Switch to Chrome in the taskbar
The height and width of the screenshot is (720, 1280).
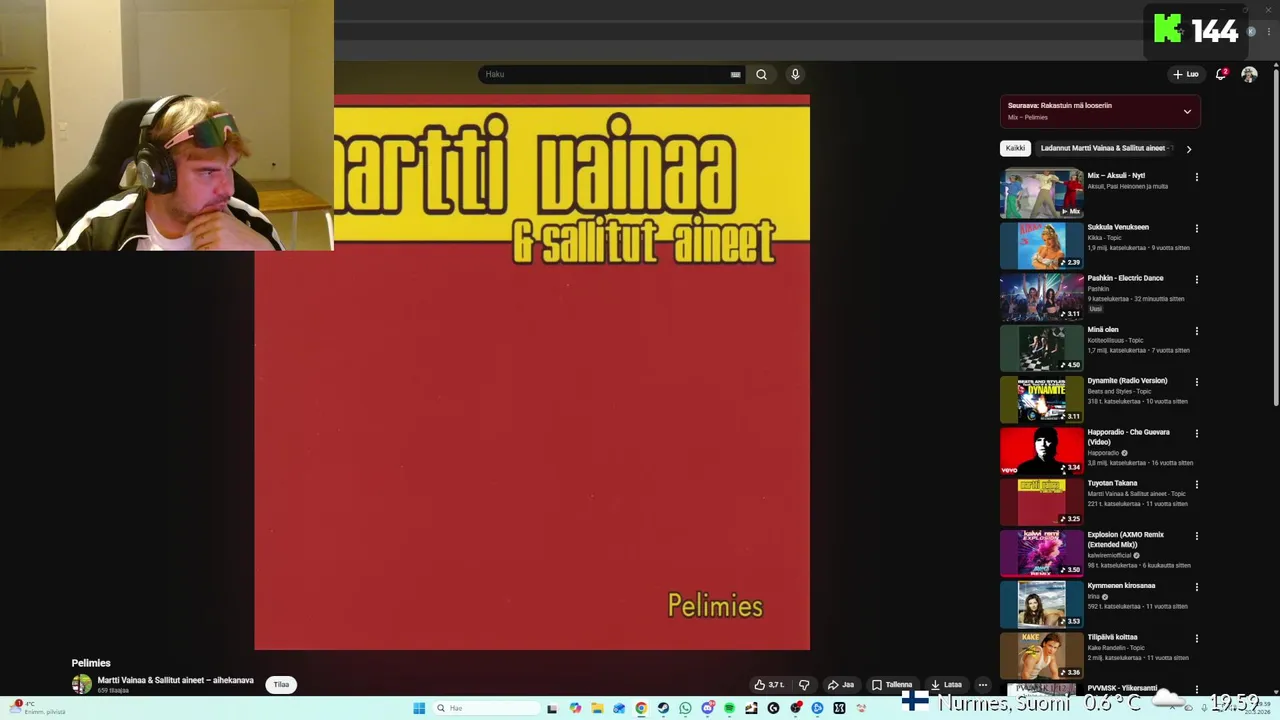click(x=641, y=708)
